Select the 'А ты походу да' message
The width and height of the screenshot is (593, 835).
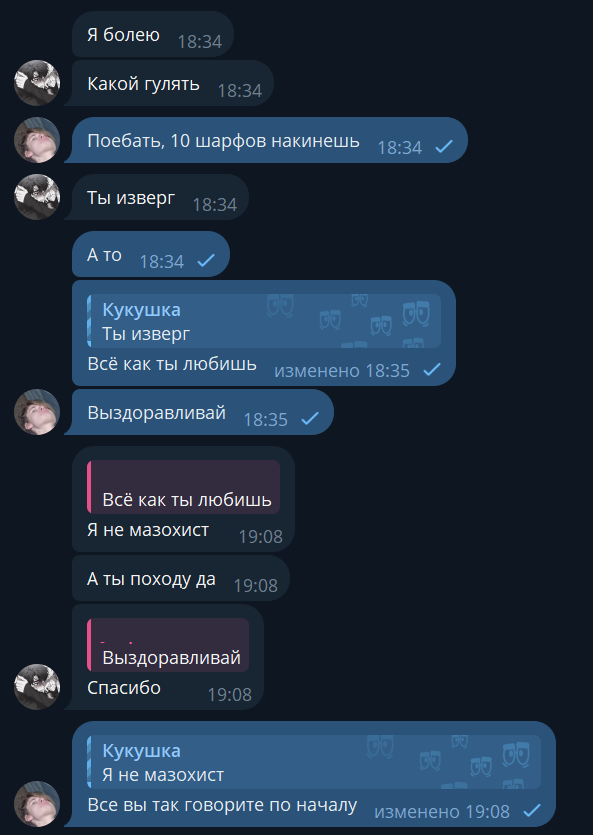(x=181, y=578)
